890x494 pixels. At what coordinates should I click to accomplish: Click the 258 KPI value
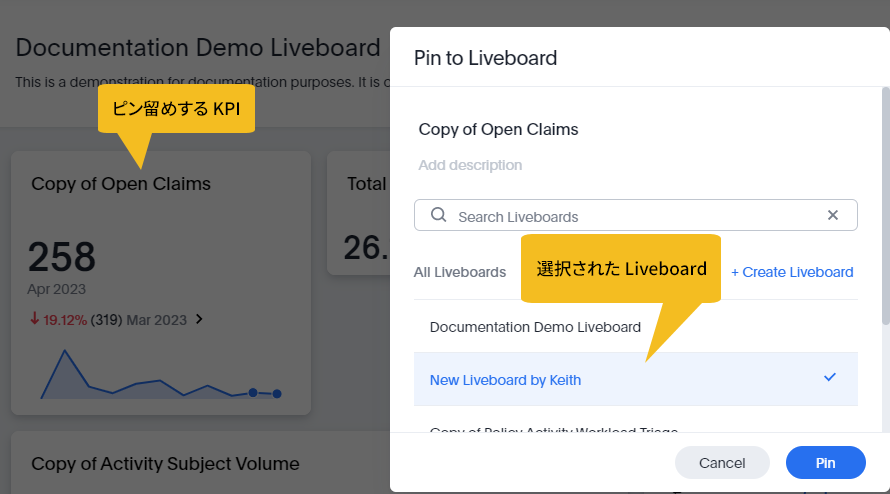click(x=62, y=257)
